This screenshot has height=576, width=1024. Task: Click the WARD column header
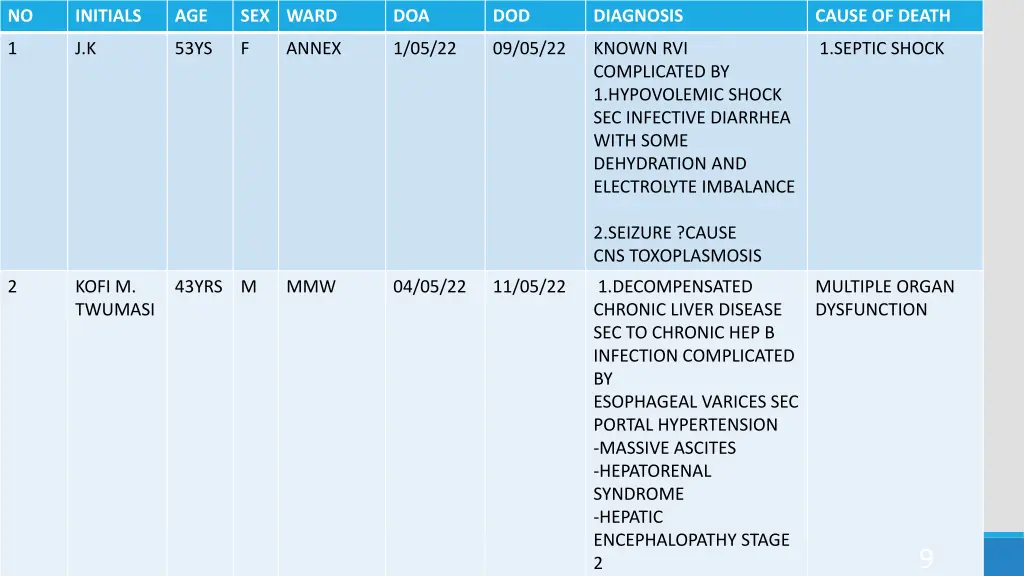332,16
